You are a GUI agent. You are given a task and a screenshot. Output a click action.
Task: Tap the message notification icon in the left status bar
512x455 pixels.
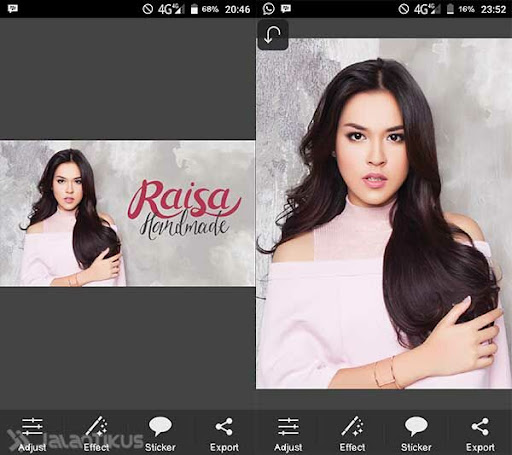point(13,9)
